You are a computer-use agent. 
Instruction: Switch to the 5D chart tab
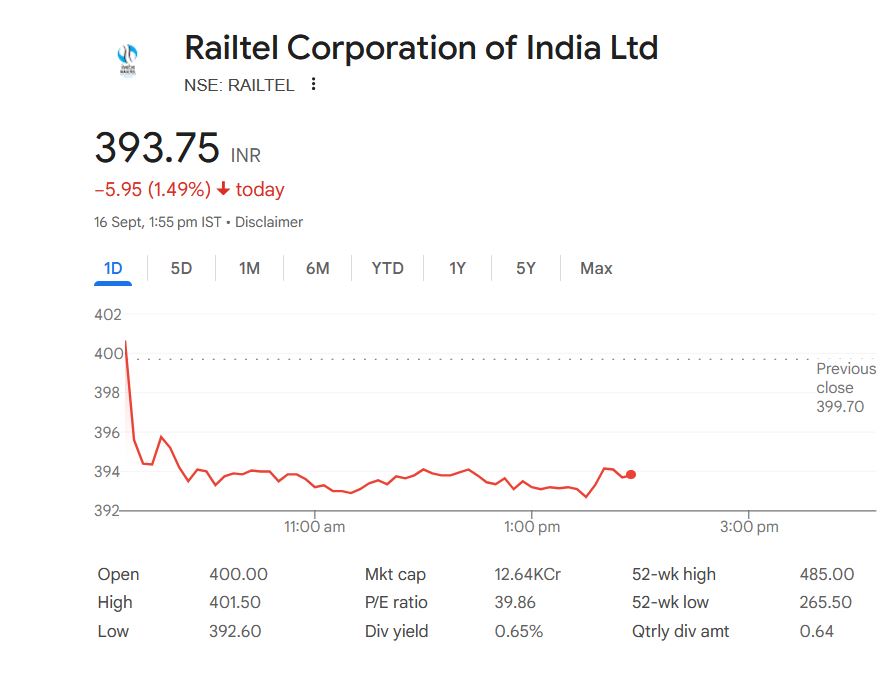coord(181,268)
